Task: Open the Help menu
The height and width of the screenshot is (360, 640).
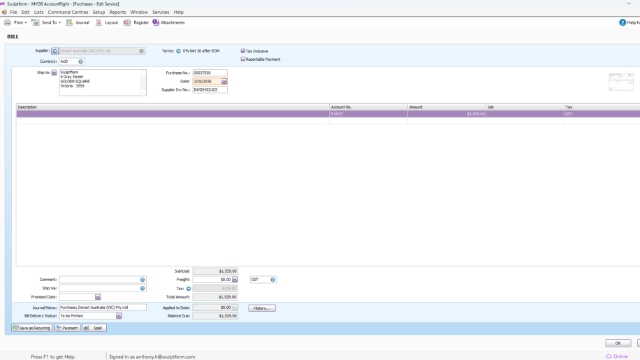Action: [x=179, y=12]
